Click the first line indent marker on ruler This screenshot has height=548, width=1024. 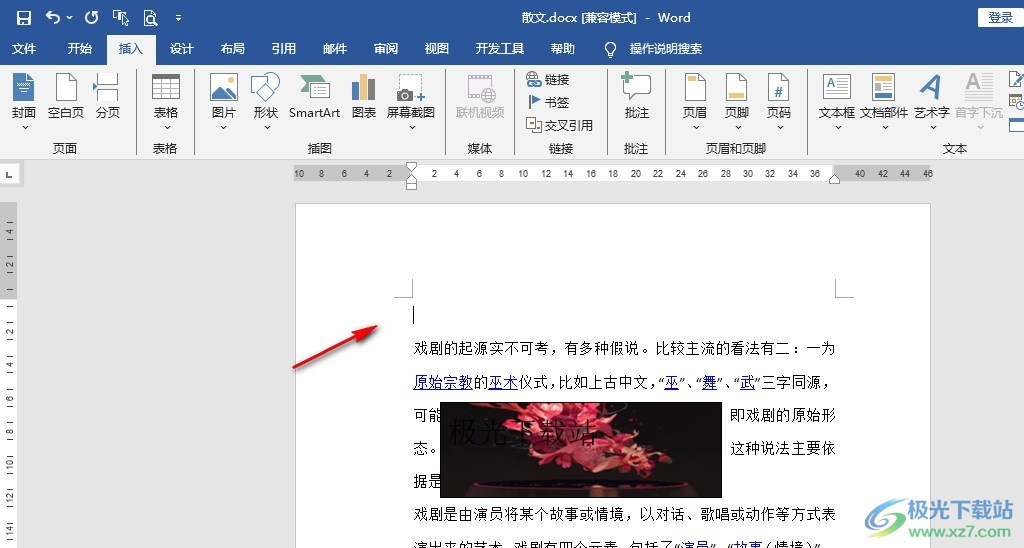[x=411, y=167]
